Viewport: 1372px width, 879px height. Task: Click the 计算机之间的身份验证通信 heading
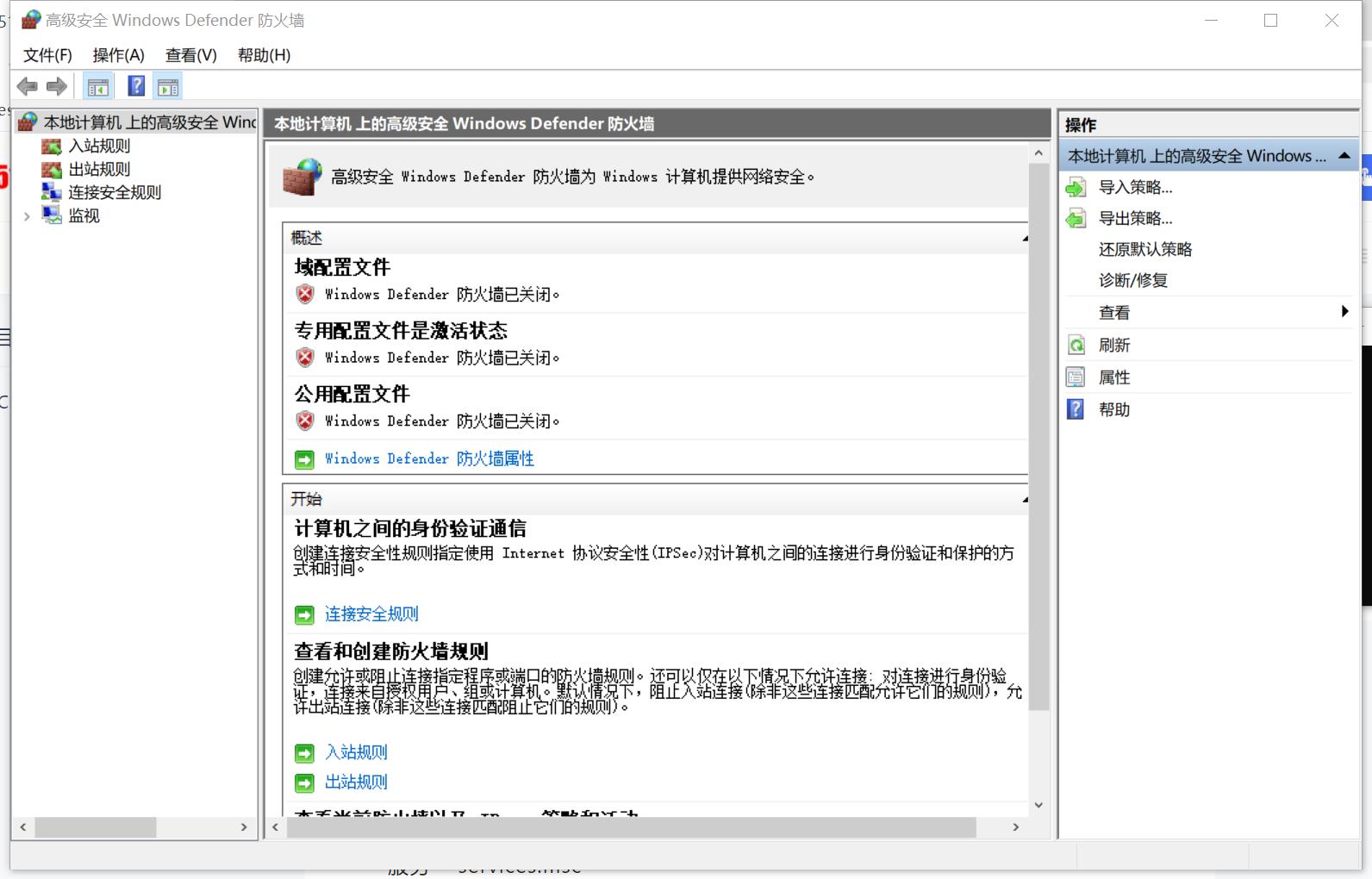point(410,528)
